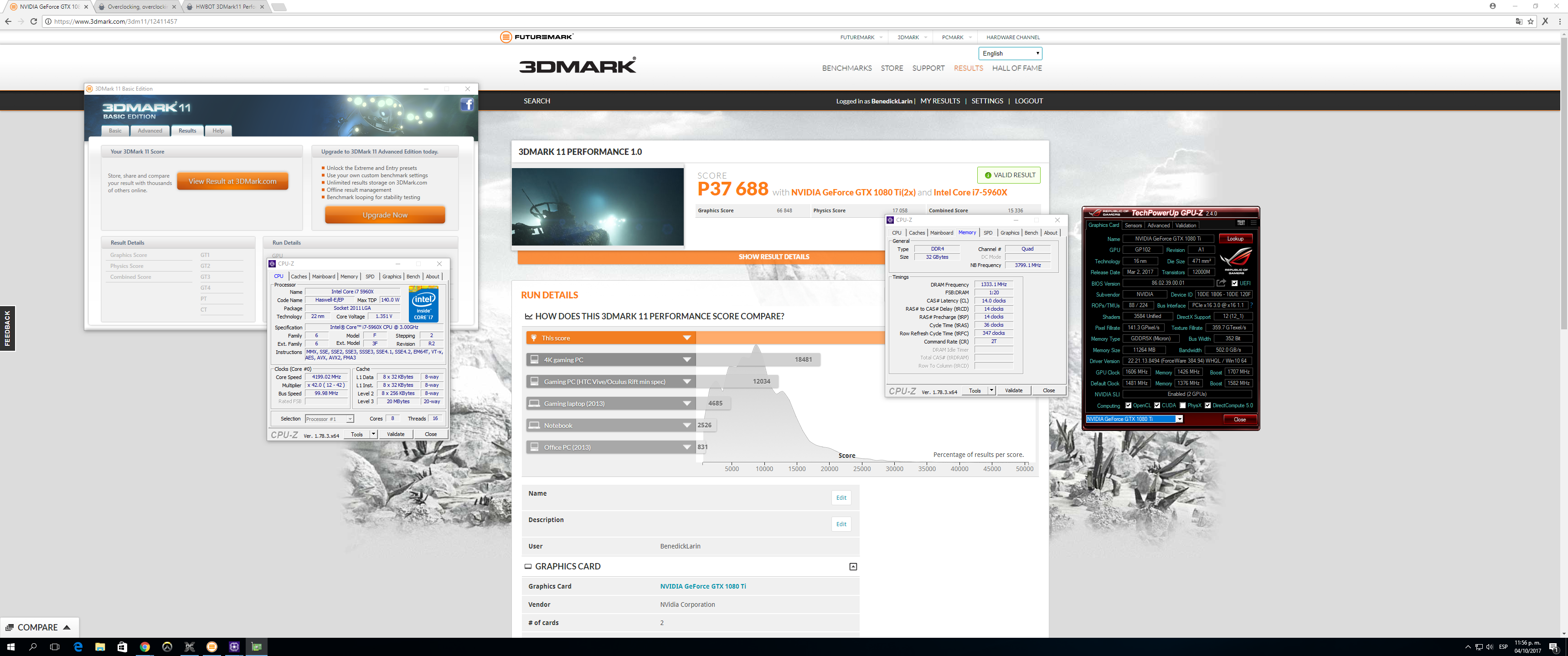Switch to the Advanced tab in GPU-Z

[x=1158, y=225]
